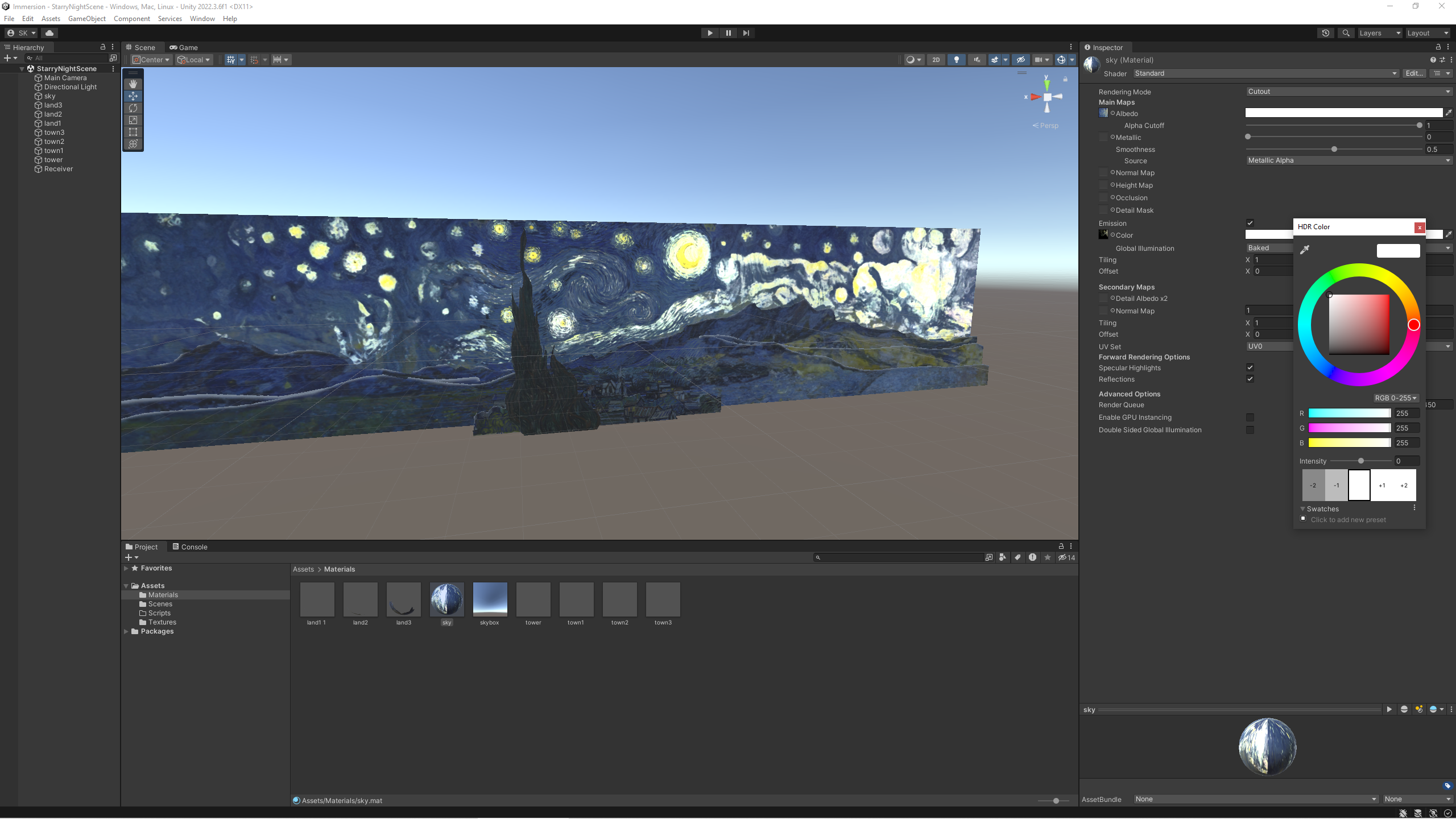Select the Hand view tool
The width and height of the screenshot is (1456, 819).
click(133, 84)
